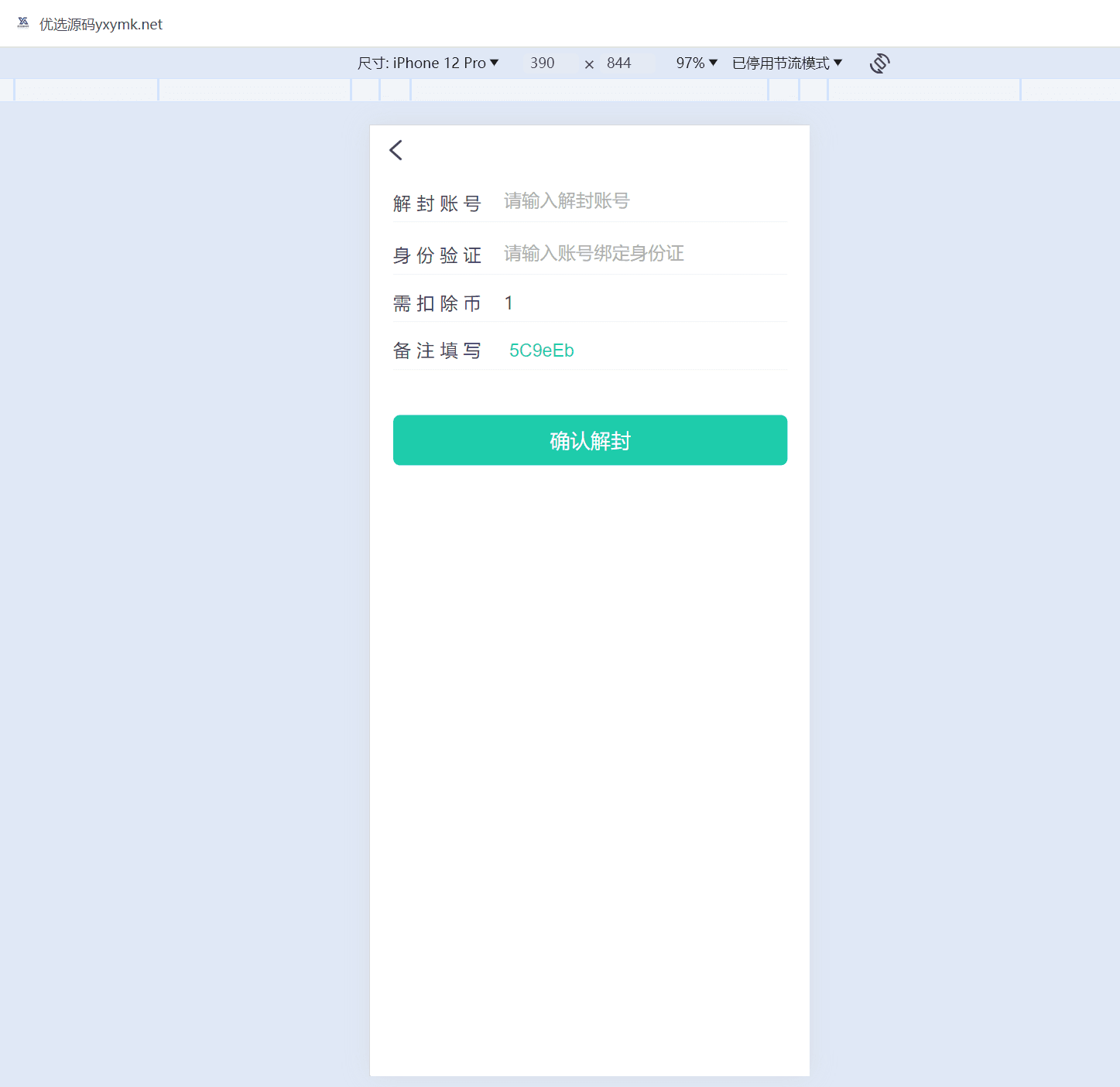Viewport: 1120px width, 1087px height.
Task: Click the widest center media query bar segment
Action: 589,91
